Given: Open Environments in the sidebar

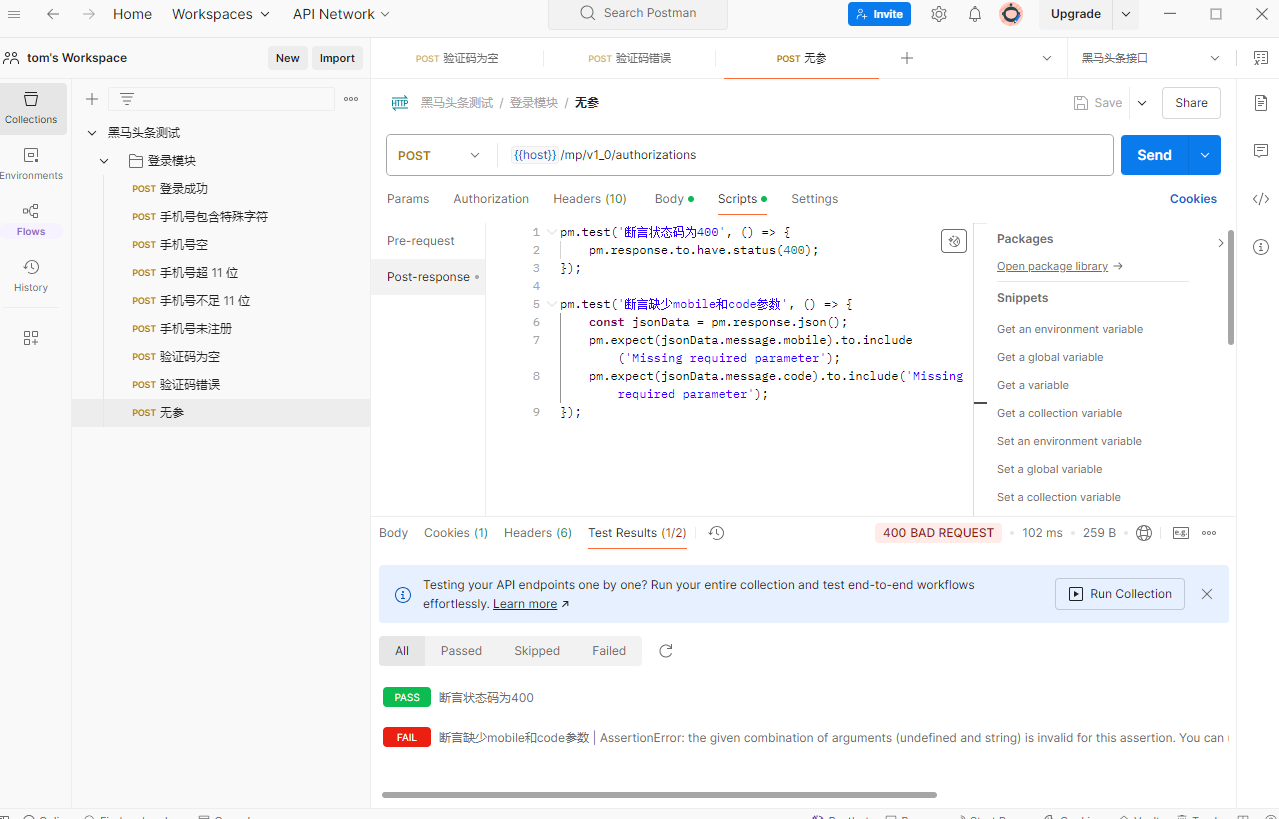Looking at the screenshot, I should point(31,164).
